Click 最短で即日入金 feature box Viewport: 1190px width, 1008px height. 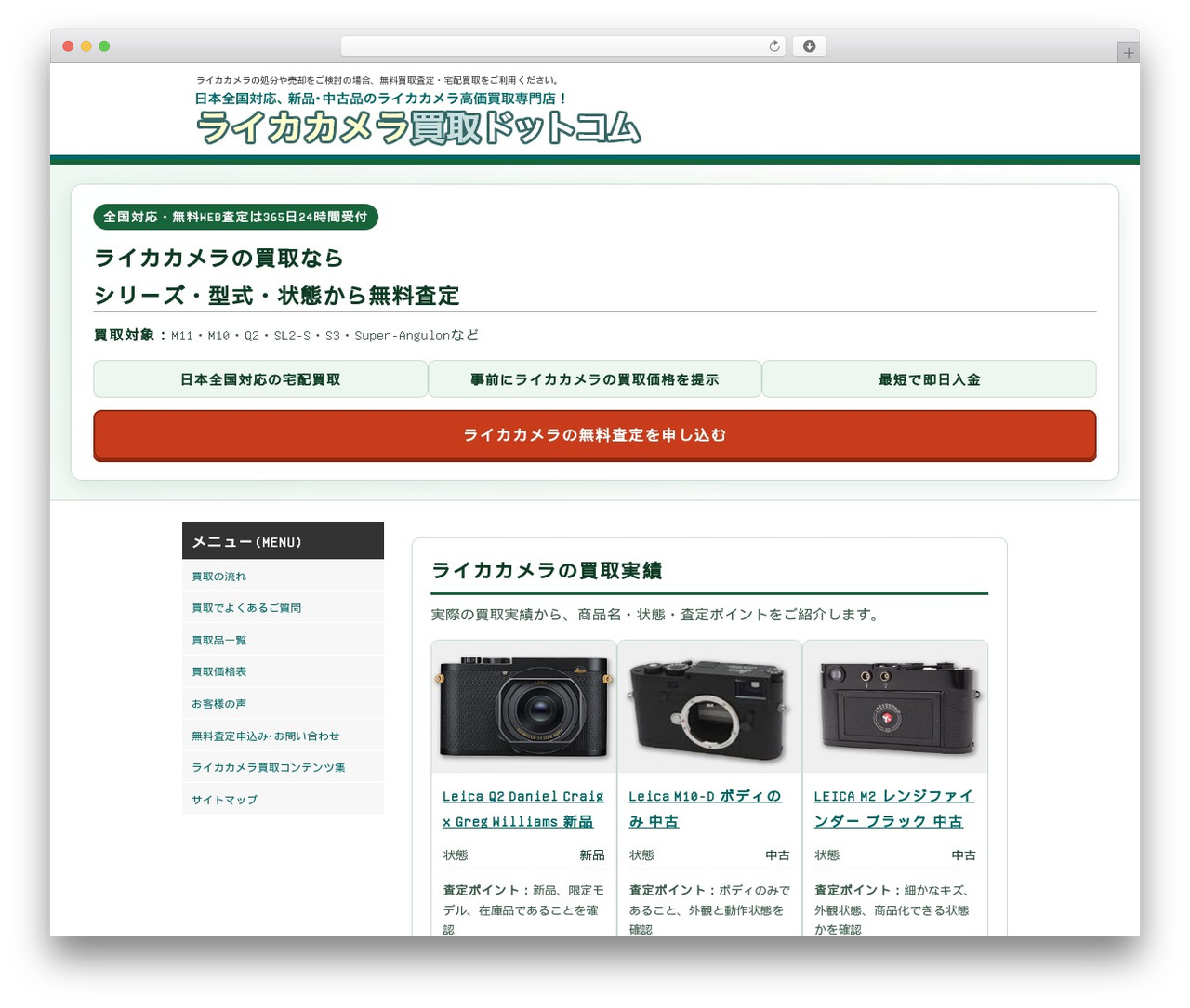click(x=930, y=379)
